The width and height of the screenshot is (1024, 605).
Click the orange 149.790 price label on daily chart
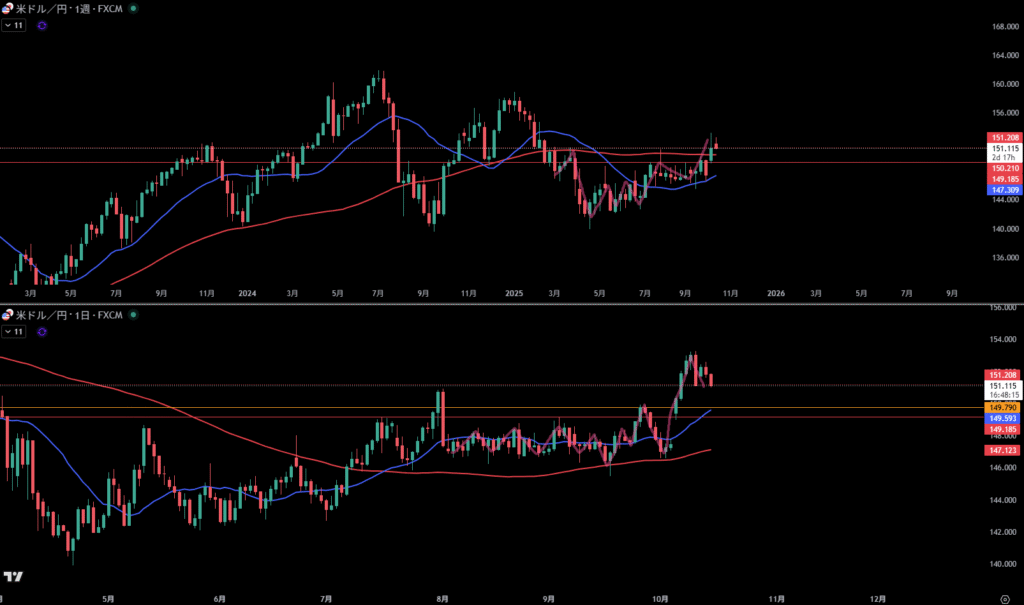(1003, 408)
